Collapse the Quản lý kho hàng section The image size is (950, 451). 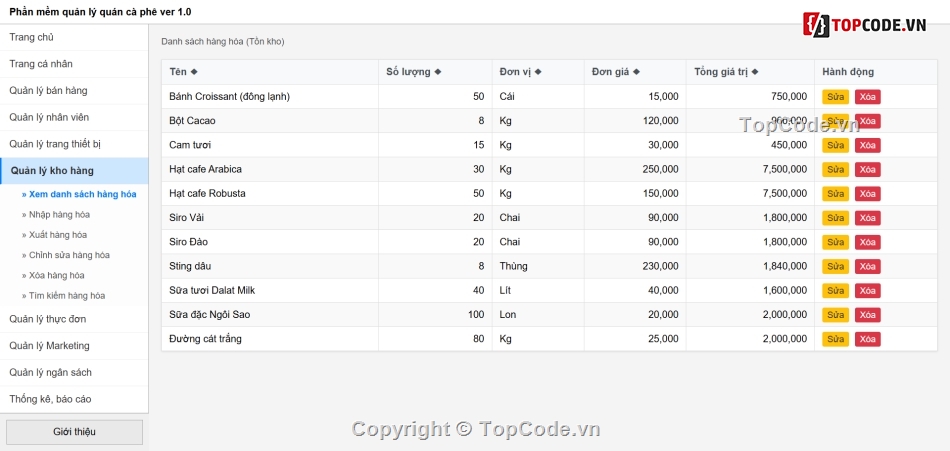click(x=74, y=171)
